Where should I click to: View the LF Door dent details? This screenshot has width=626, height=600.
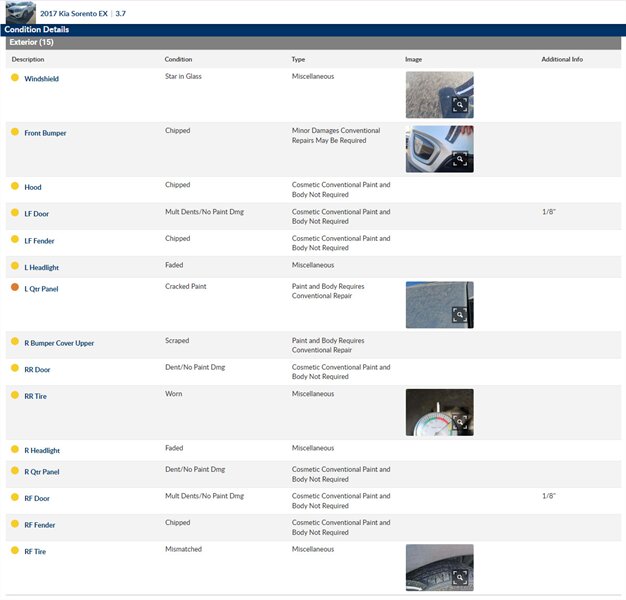coord(36,214)
